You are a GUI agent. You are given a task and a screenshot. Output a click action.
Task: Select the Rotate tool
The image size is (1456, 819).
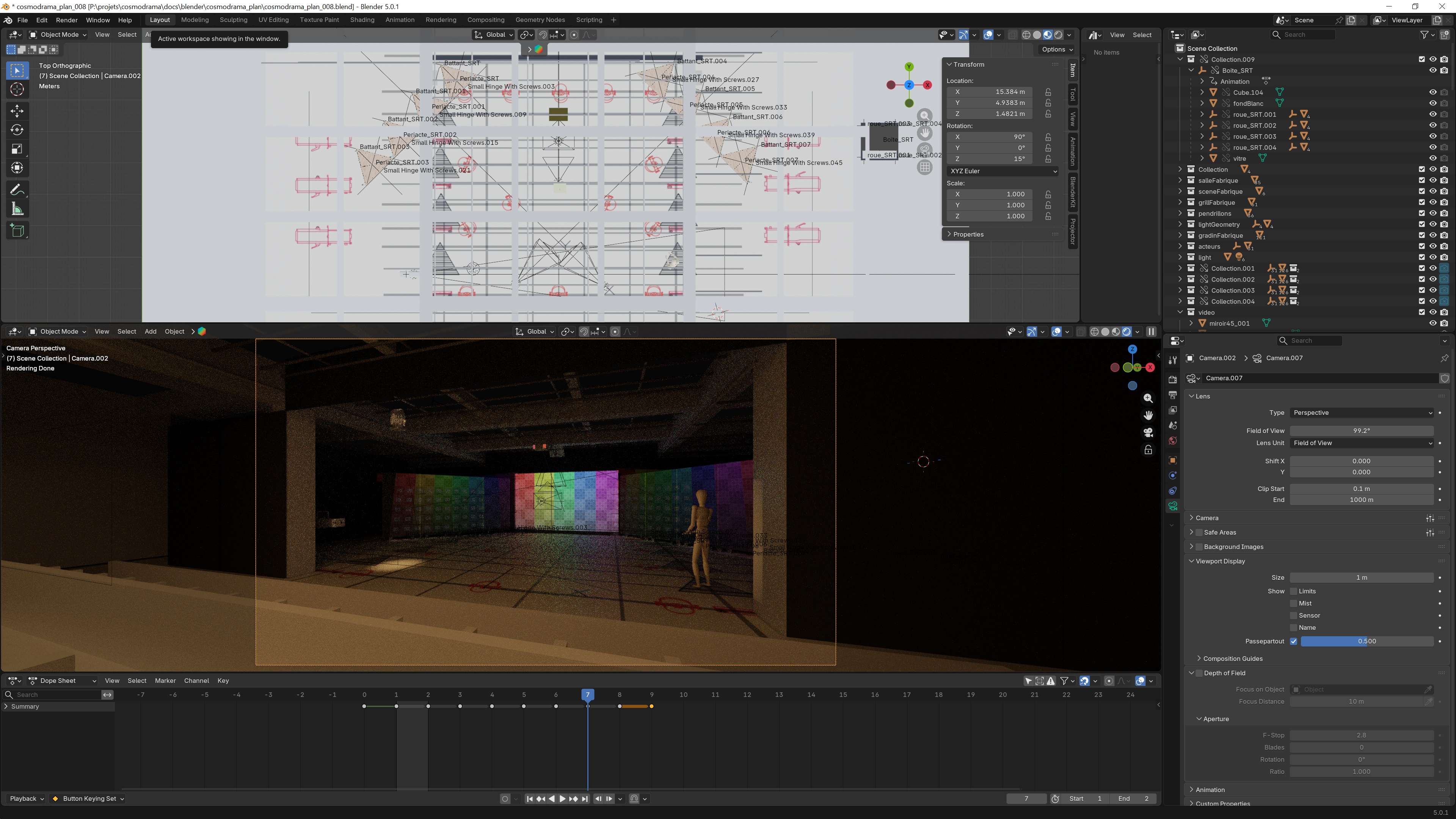click(x=17, y=129)
